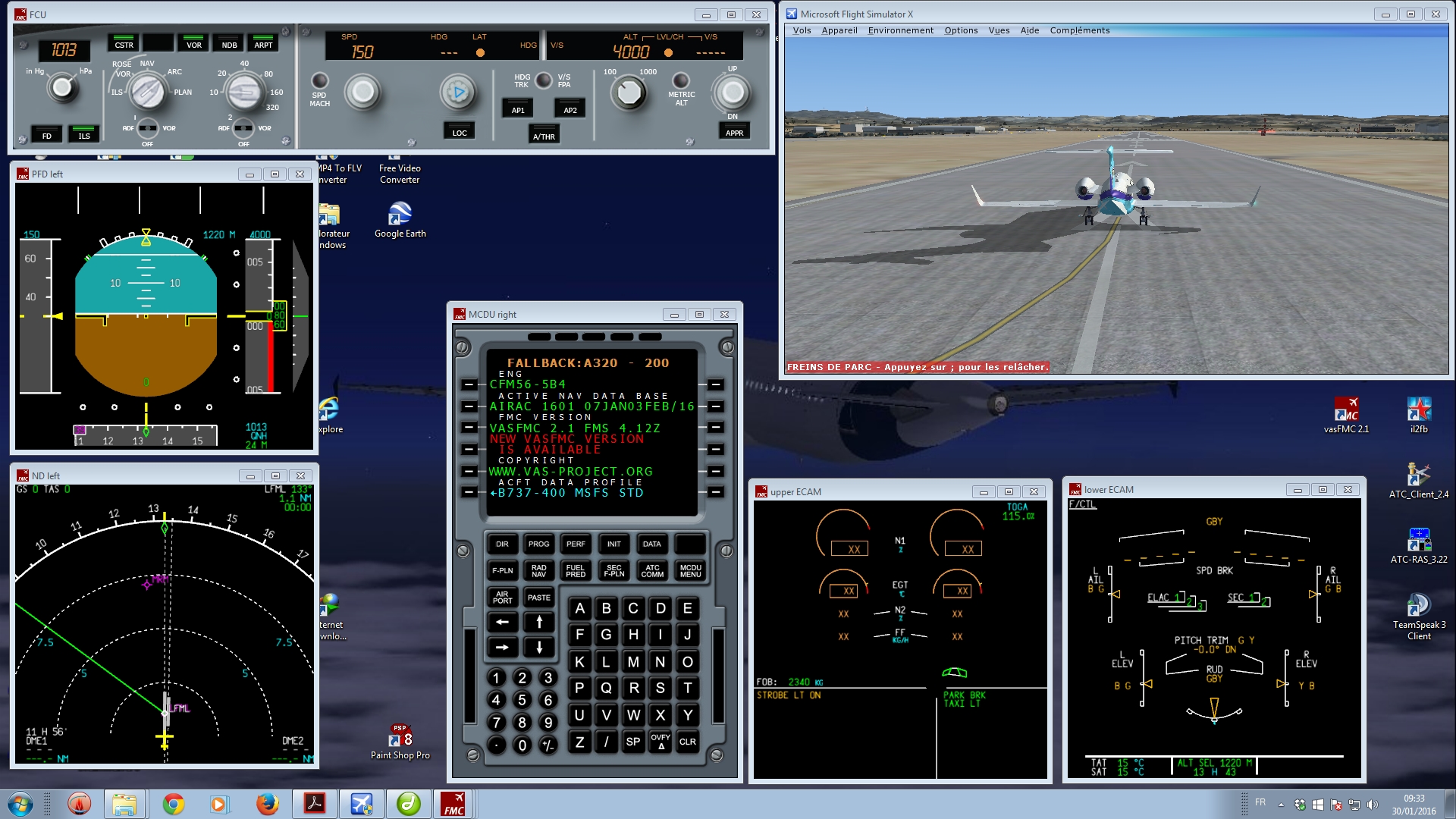Click the ROSE/ARC/PLAN mode selector knob
Screen dimensions: 1456x819
coord(146,92)
